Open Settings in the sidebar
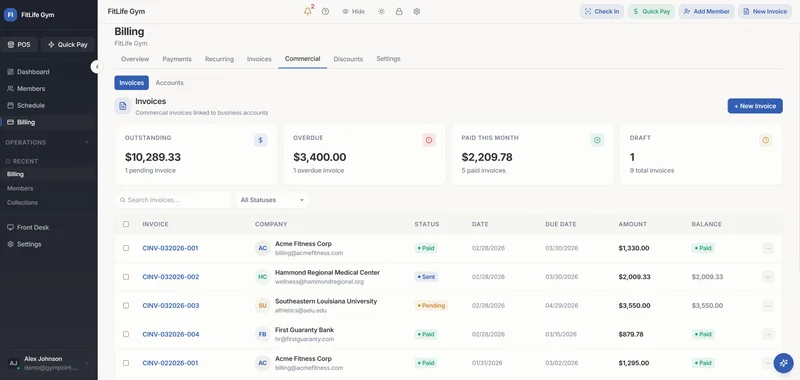This screenshot has height=380, width=800. [48, 244]
